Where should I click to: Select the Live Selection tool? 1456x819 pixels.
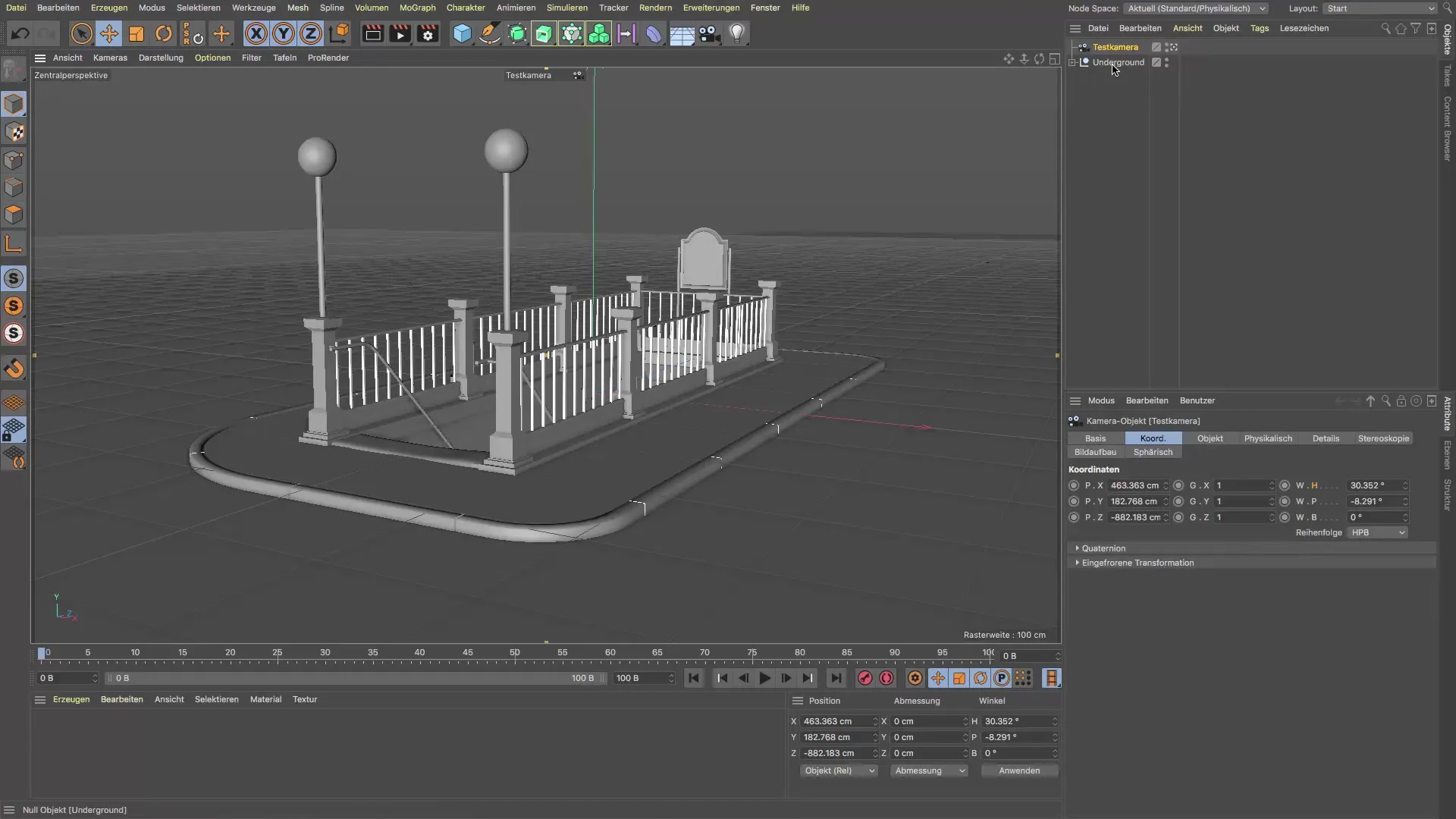point(81,34)
